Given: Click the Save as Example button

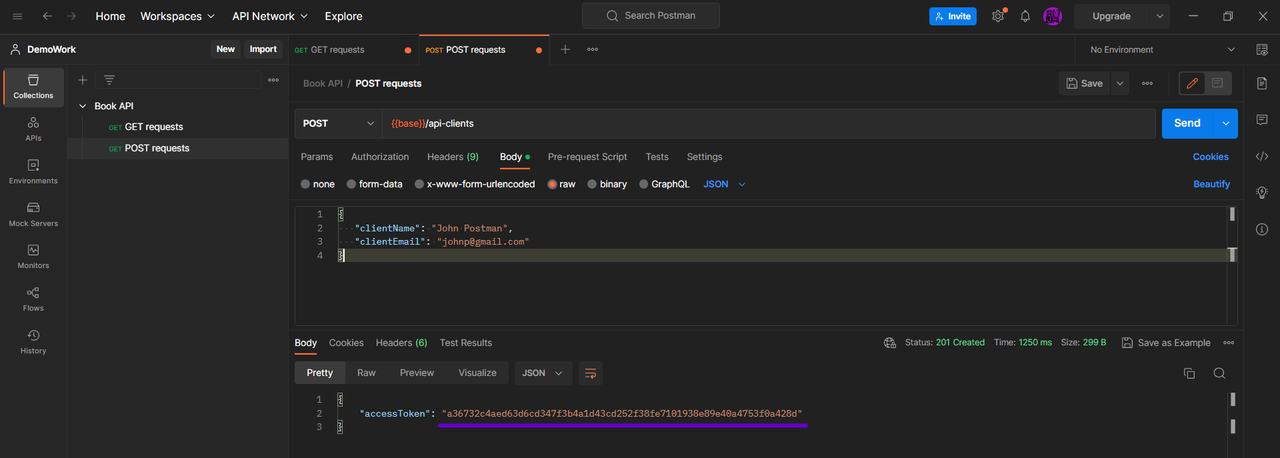Looking at the screenshot, I should point(1166,343).
